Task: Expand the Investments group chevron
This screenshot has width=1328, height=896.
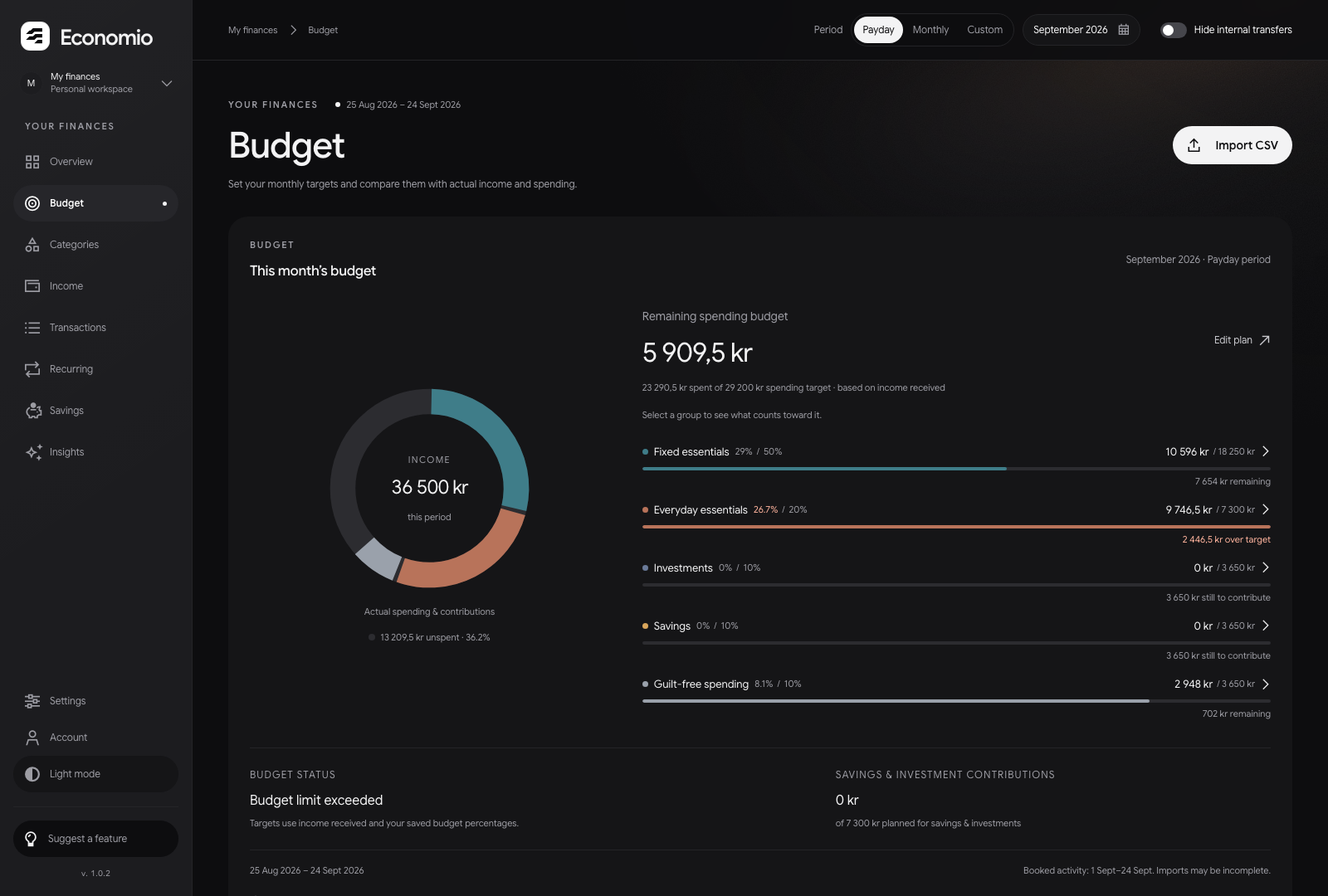Action: tap(1266, 567)
